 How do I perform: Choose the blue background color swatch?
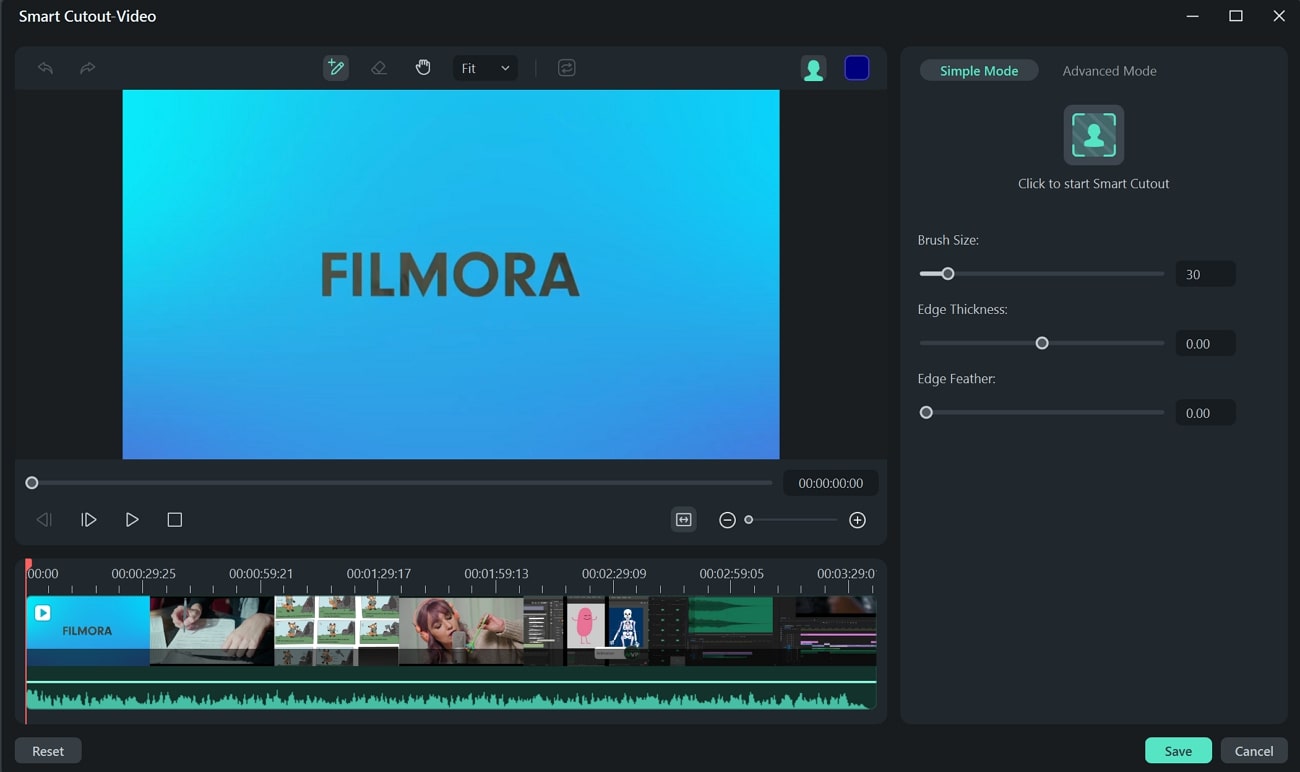pos(857,68)
